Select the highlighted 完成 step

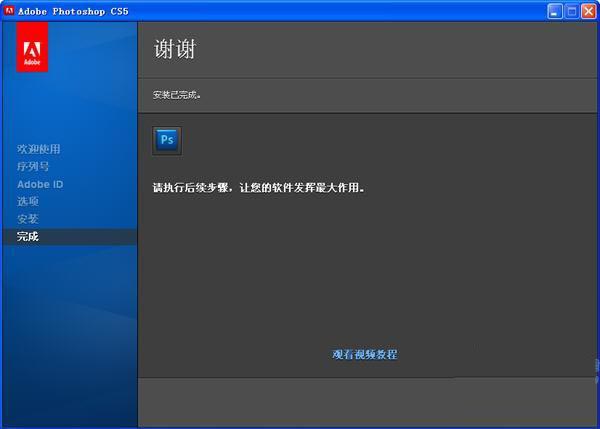tap(70, 237)
